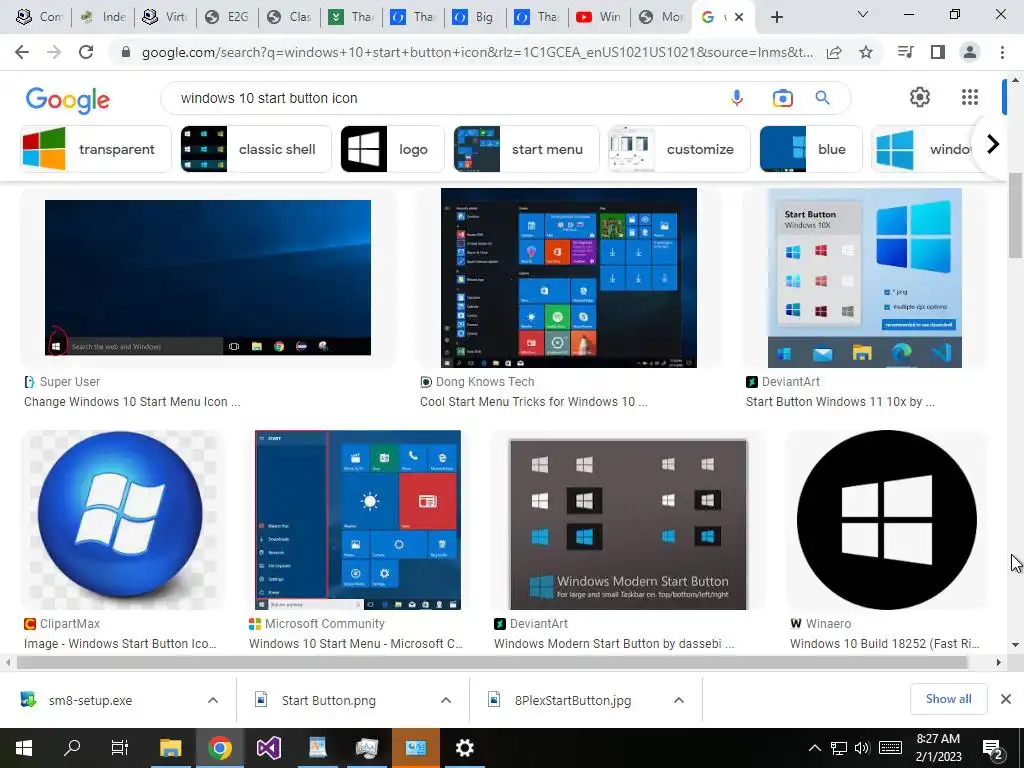Switch to the Virt tab
This screenshot has height=768, width=1024.
[x=165, y=17]
